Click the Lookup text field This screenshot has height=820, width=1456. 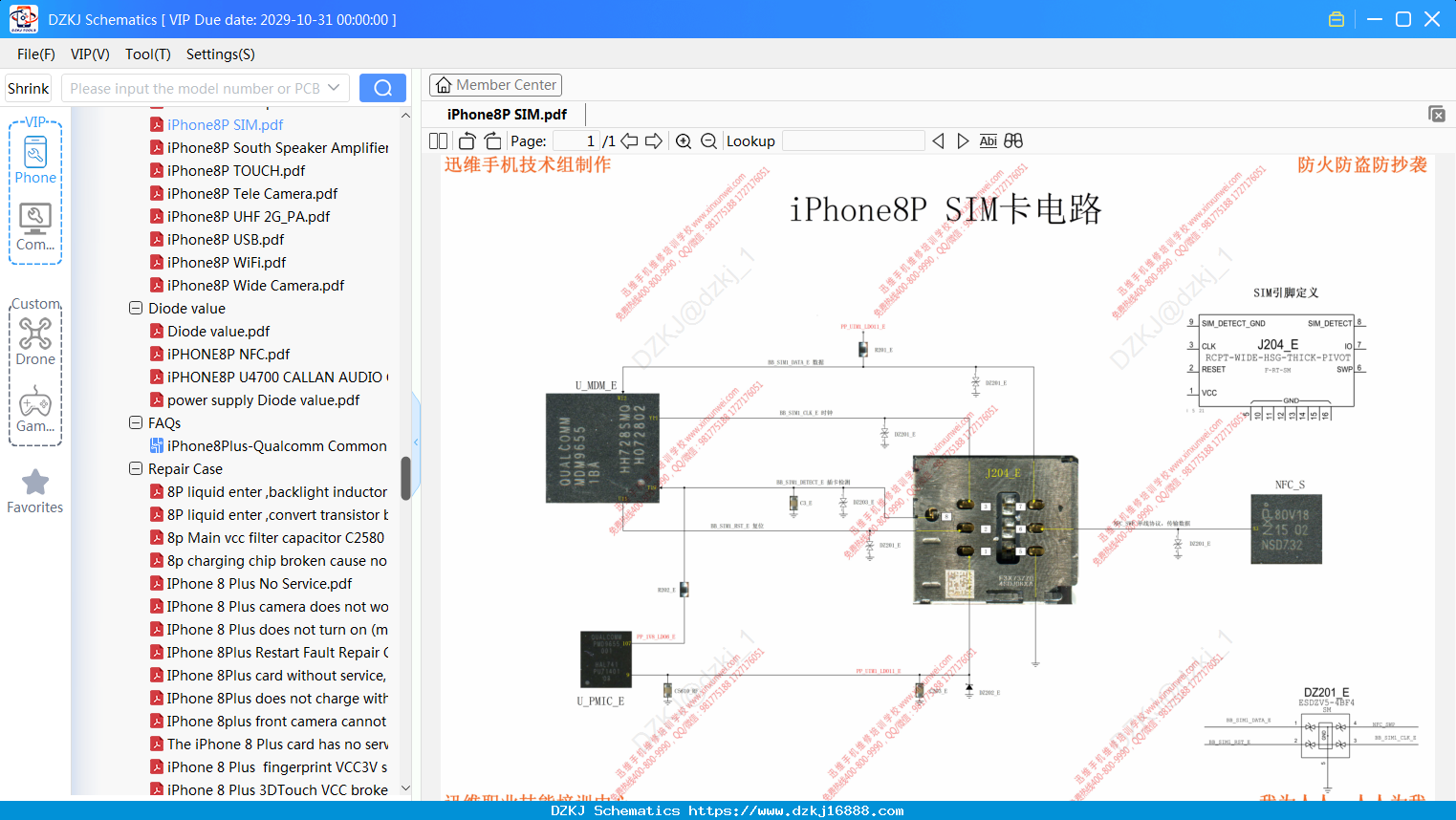[854, 141]
